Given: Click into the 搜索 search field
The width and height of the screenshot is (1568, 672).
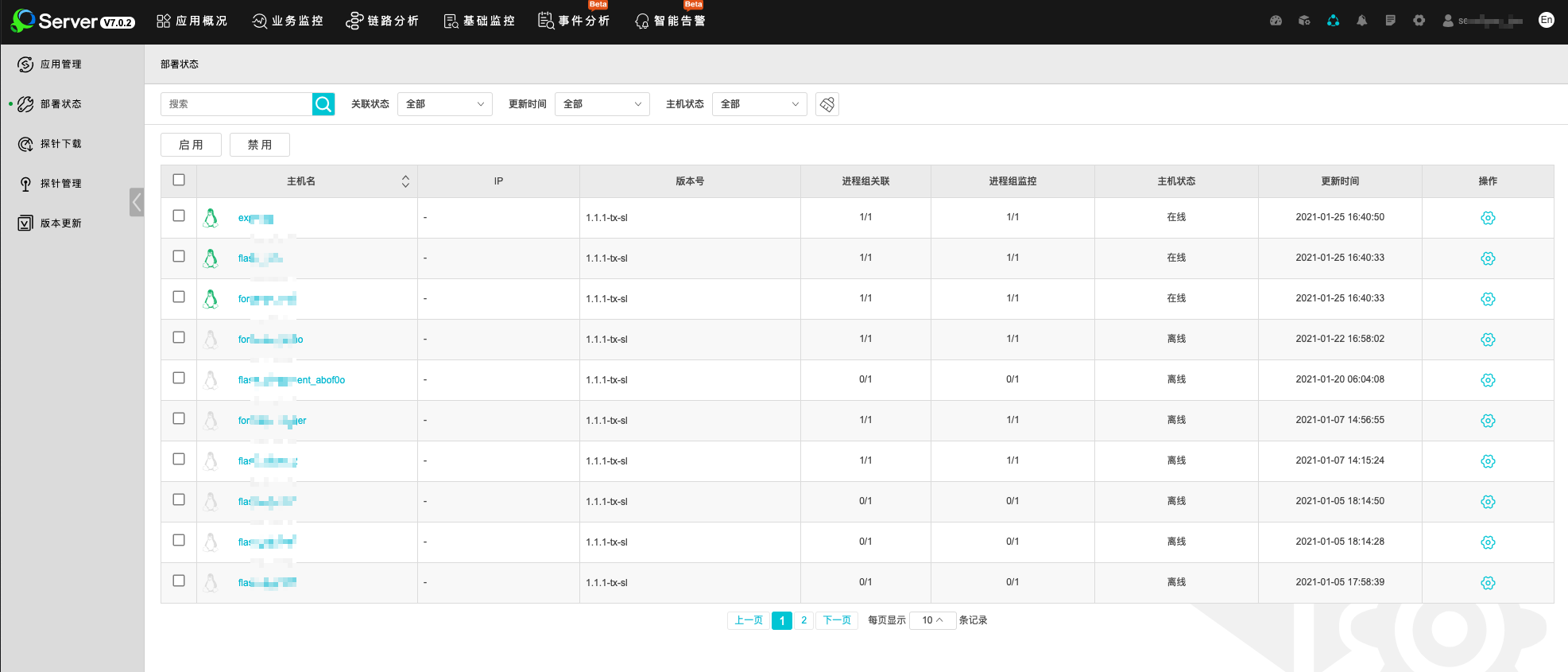Looking at the screenshot, I should (237, 104).
